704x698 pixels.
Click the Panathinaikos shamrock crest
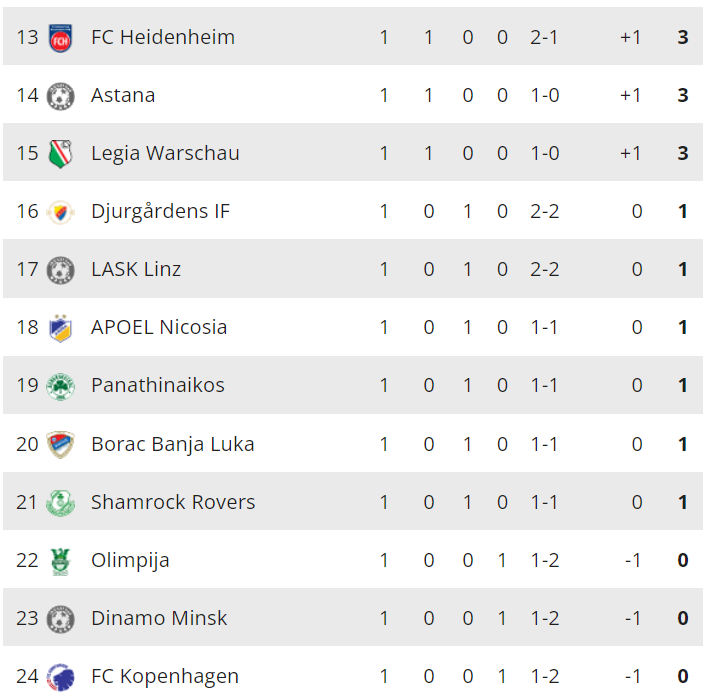tap(61, 386)
